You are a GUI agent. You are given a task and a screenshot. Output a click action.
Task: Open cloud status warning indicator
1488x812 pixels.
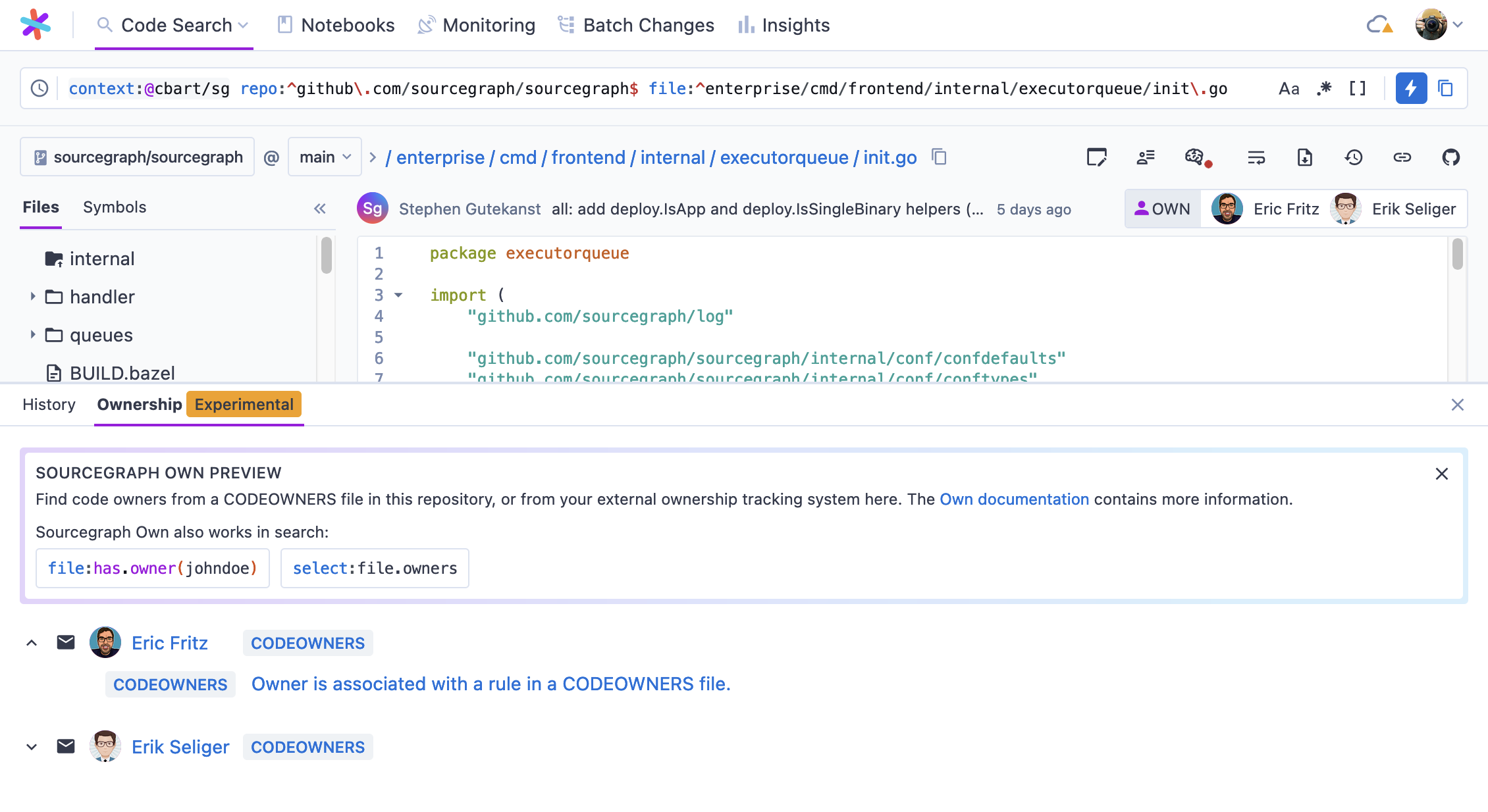[1379, 25]
